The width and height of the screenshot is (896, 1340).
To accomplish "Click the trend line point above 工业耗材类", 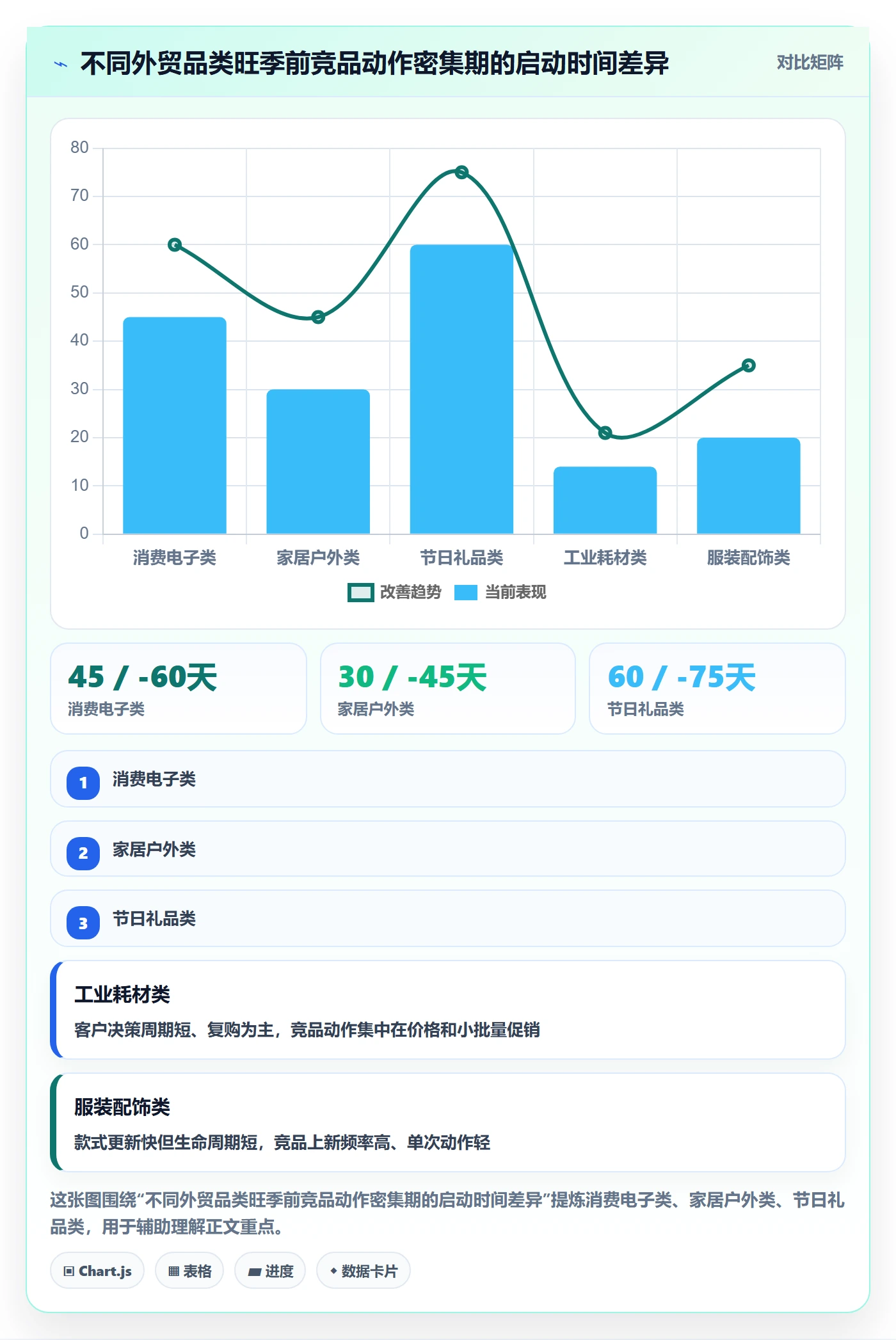I will pos(605,433).
